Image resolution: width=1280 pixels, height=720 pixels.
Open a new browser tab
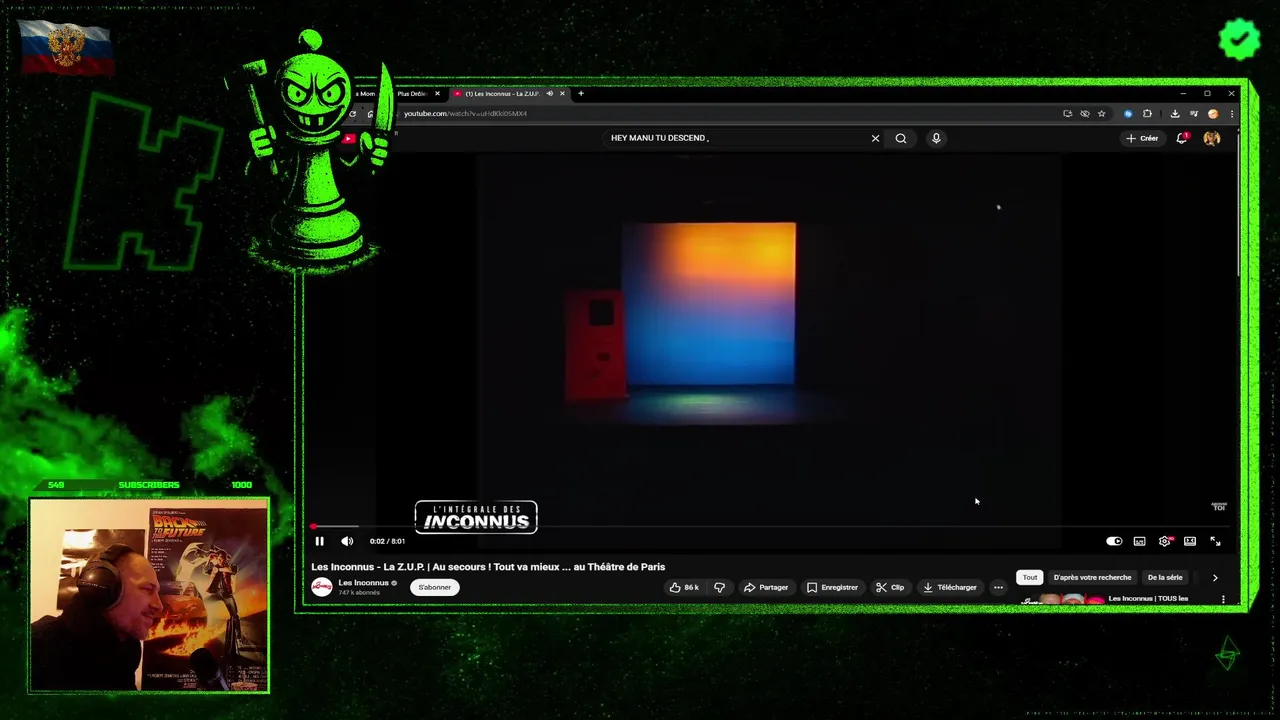click(581, 93)
